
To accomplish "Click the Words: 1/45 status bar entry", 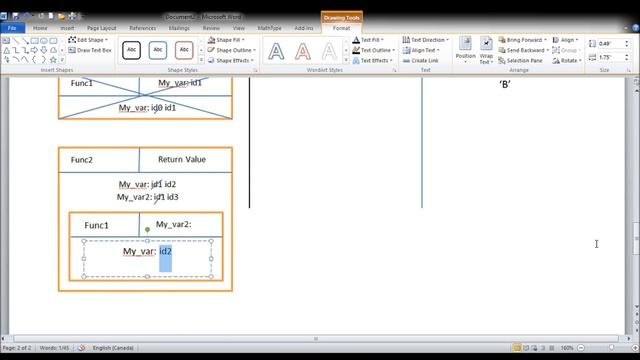I will pos(54,348).
